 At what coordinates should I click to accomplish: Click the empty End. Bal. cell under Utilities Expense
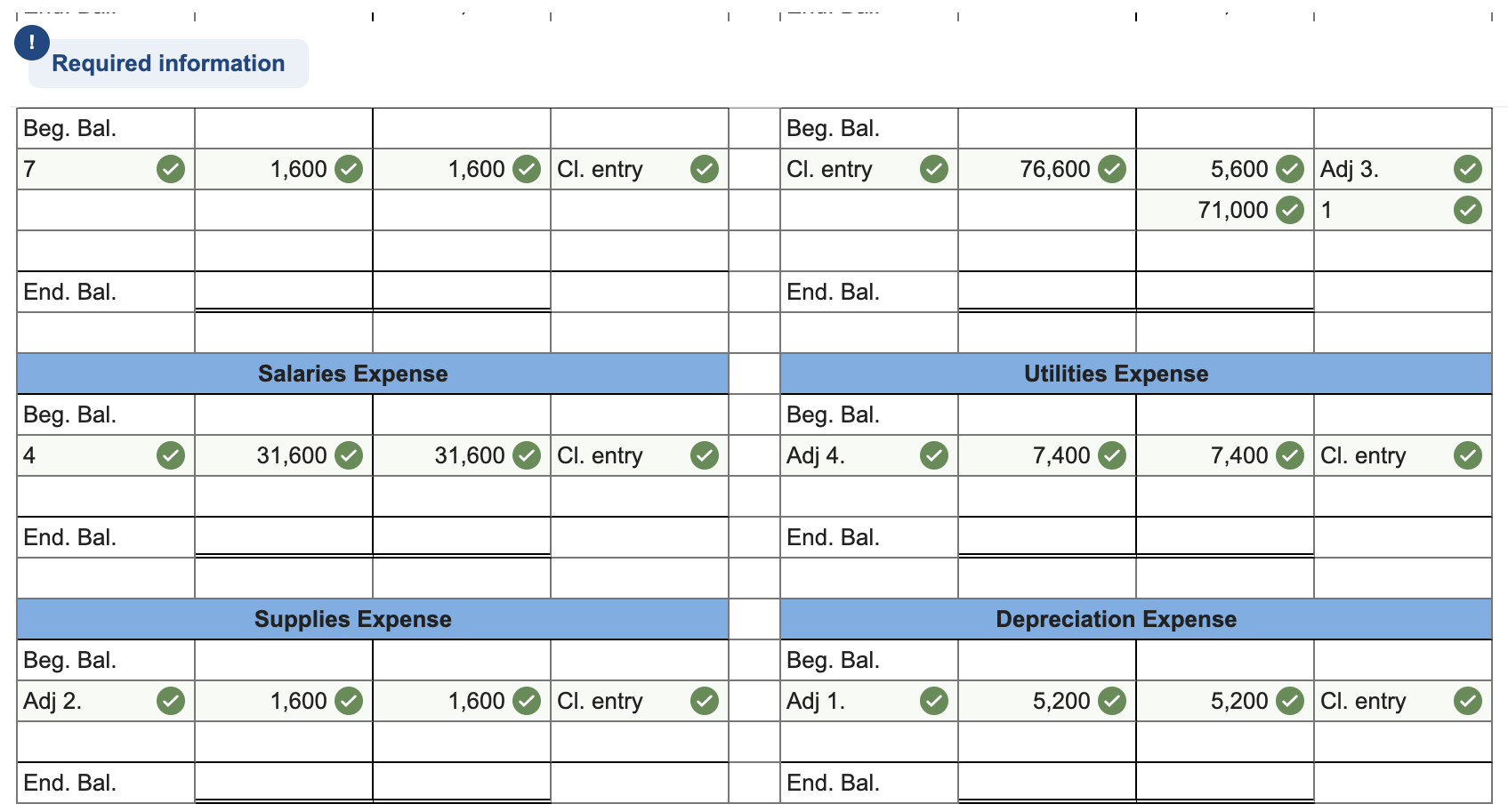(1046, 536)
